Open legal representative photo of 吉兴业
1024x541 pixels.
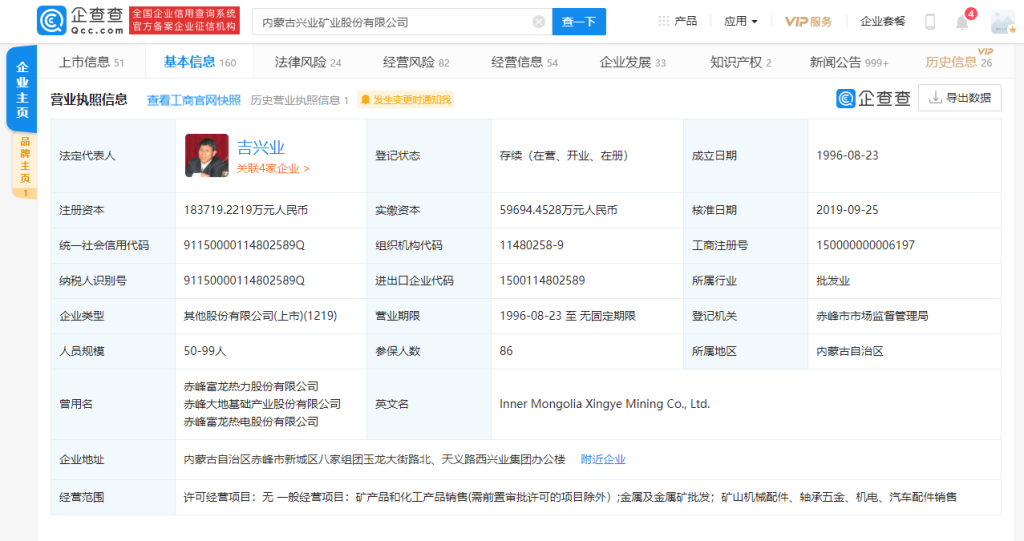pyautogui.click(x=206, y=156)
